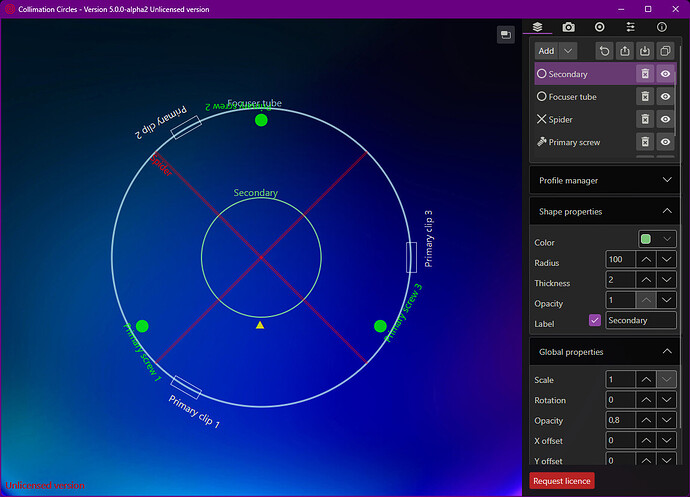Toggle the overlay window icon on canvas
690x497 pixels.
[506, 35]
